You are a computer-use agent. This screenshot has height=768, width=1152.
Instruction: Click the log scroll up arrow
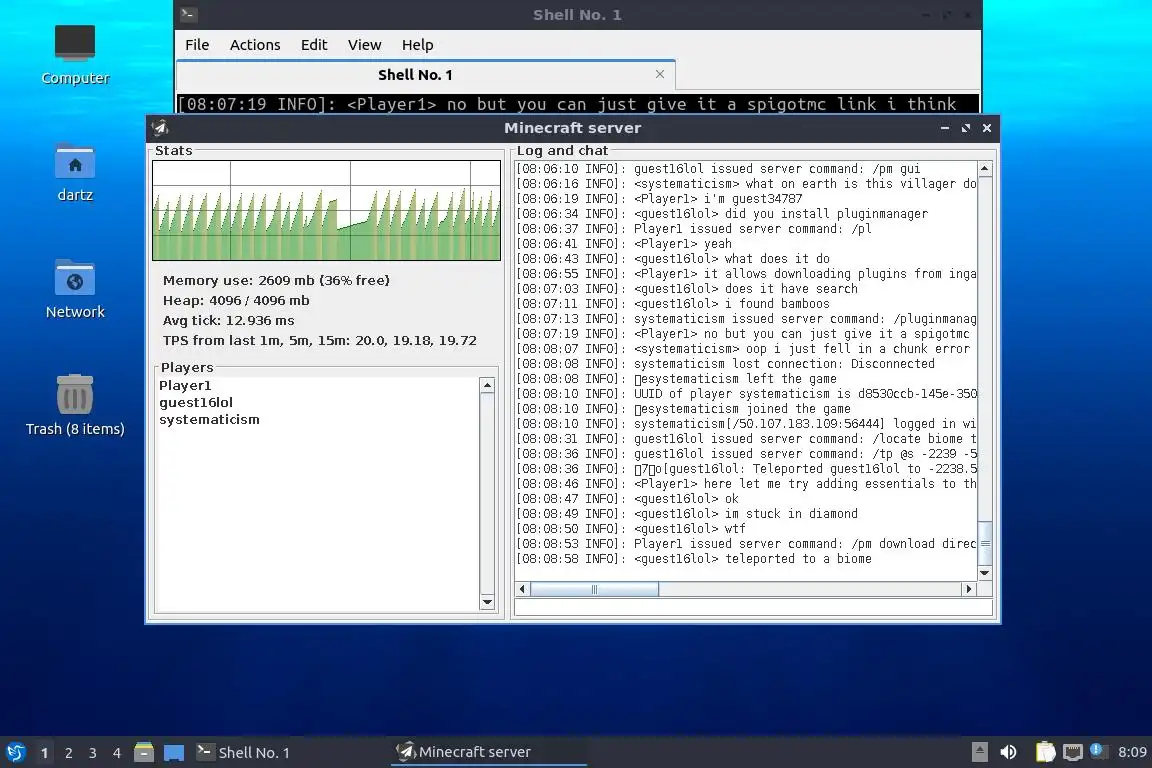(x=984, y=169)
